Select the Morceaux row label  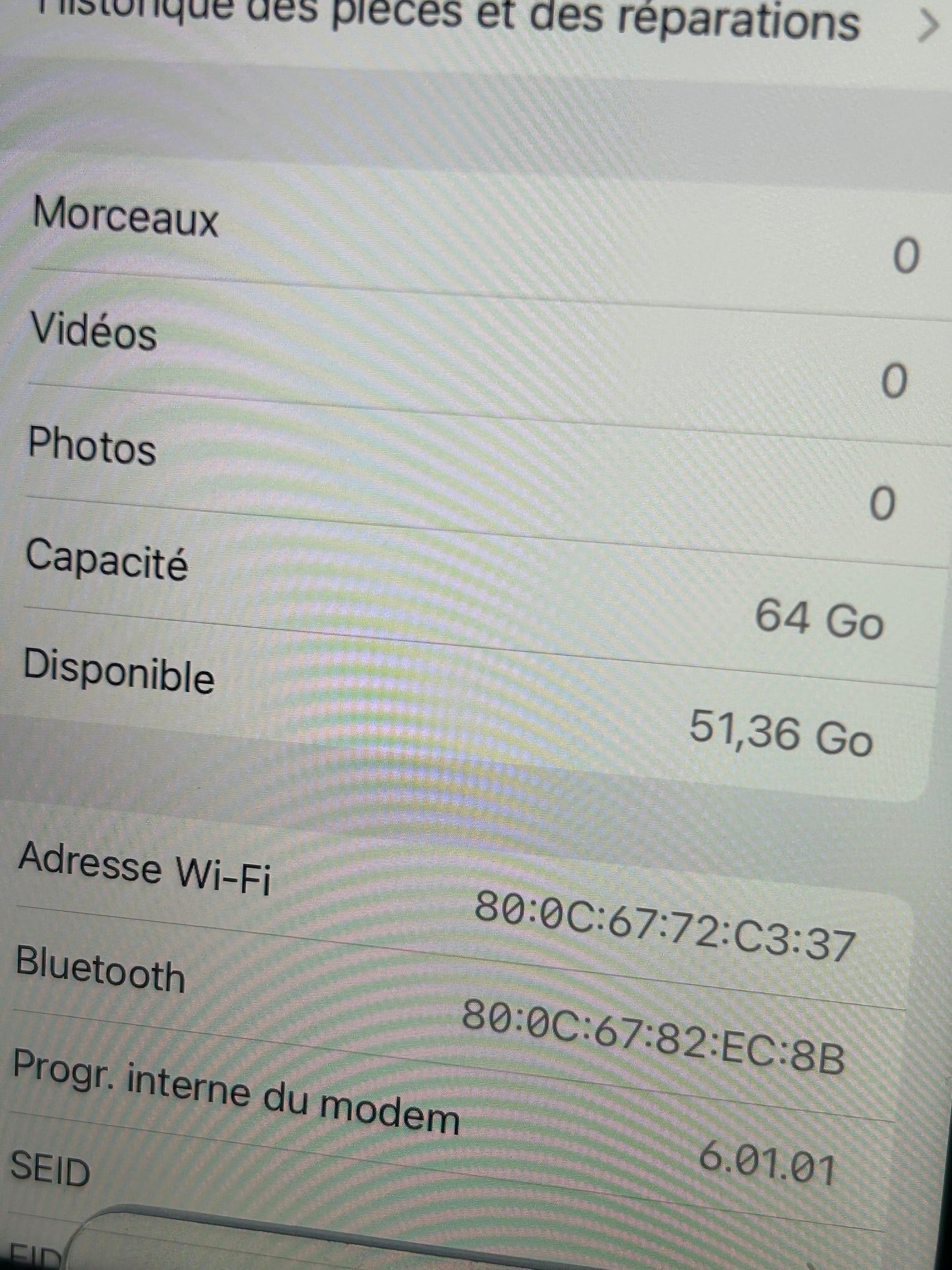pyautogui.click(x=125, y=216)
